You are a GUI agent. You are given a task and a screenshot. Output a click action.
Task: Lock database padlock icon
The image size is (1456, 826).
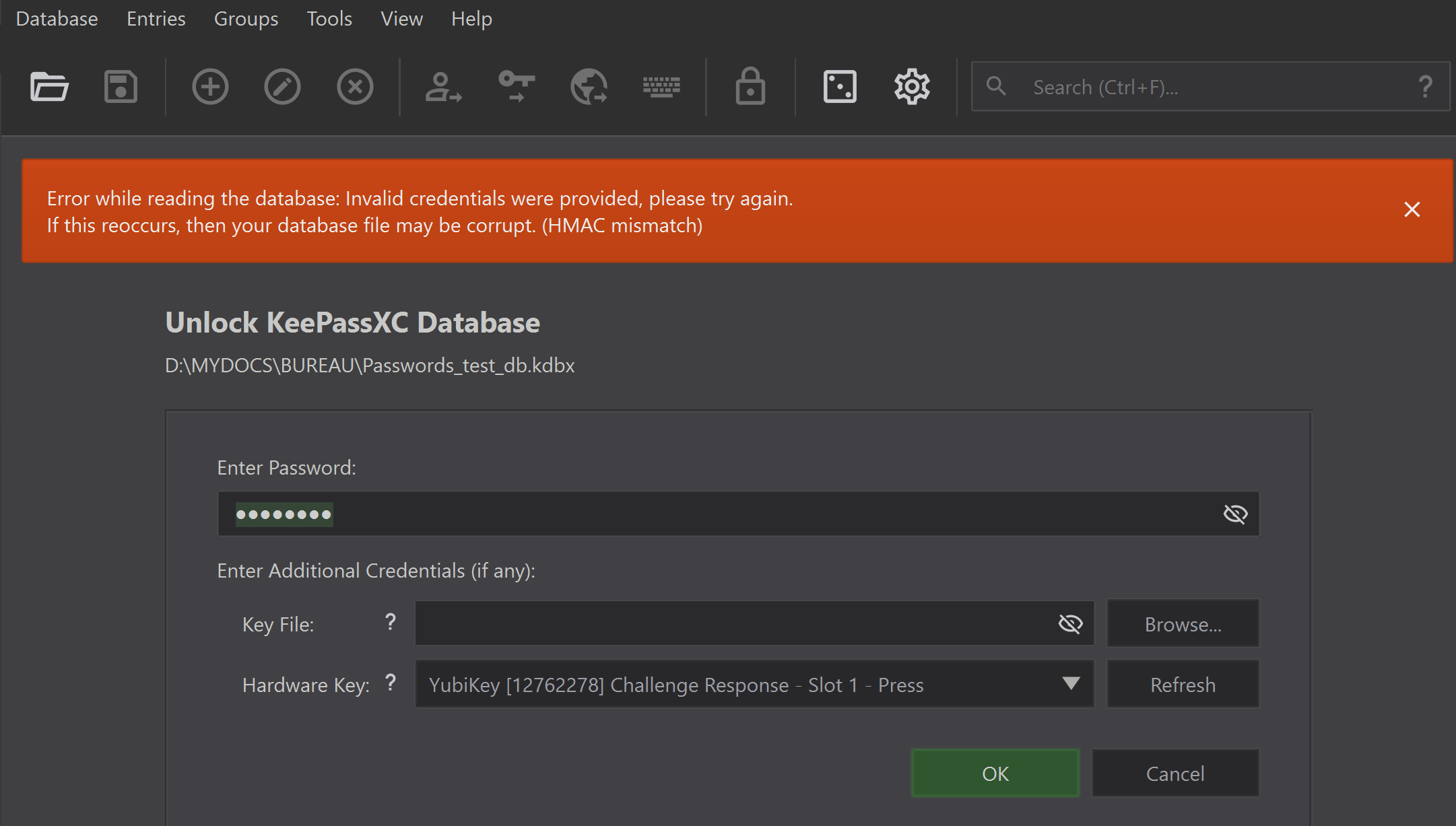pos(750,86)
